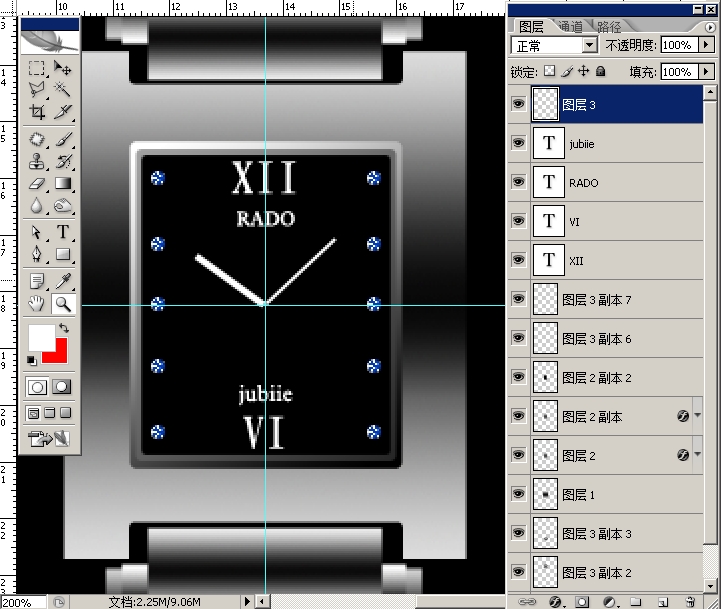Select the Sponge tool
721x609 pixels.
(x=63, y=206)
